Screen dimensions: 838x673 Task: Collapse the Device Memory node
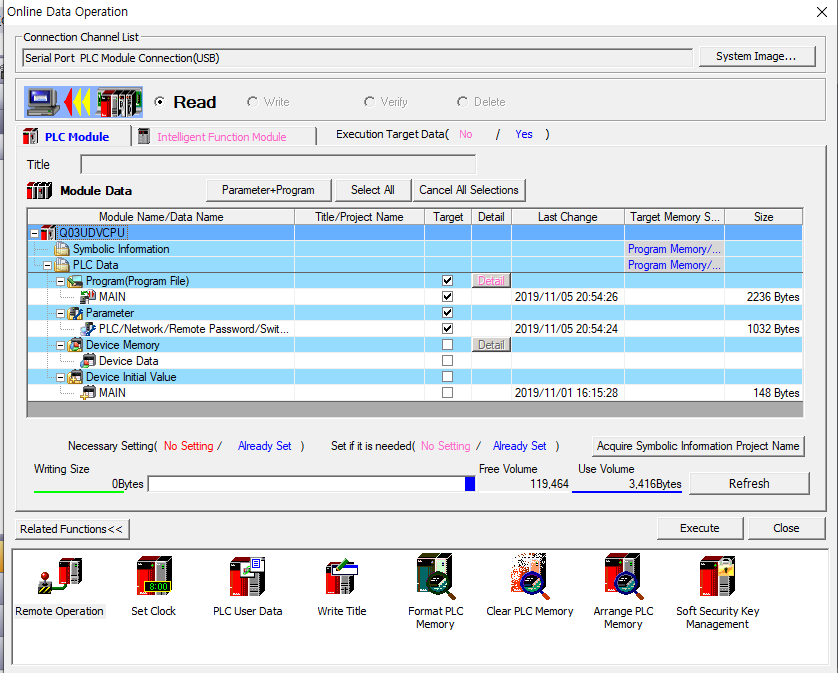click(x=60, y=346)
